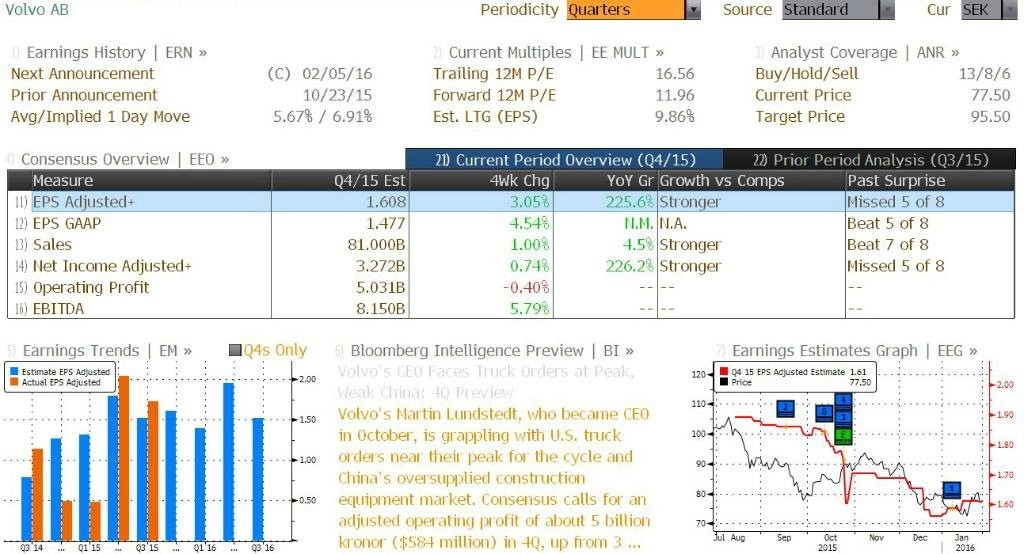Viewport: 1024px width, 554px height.
Task: Click the orange Actual EPS legend swatch
Action: [x=14, y=382]
